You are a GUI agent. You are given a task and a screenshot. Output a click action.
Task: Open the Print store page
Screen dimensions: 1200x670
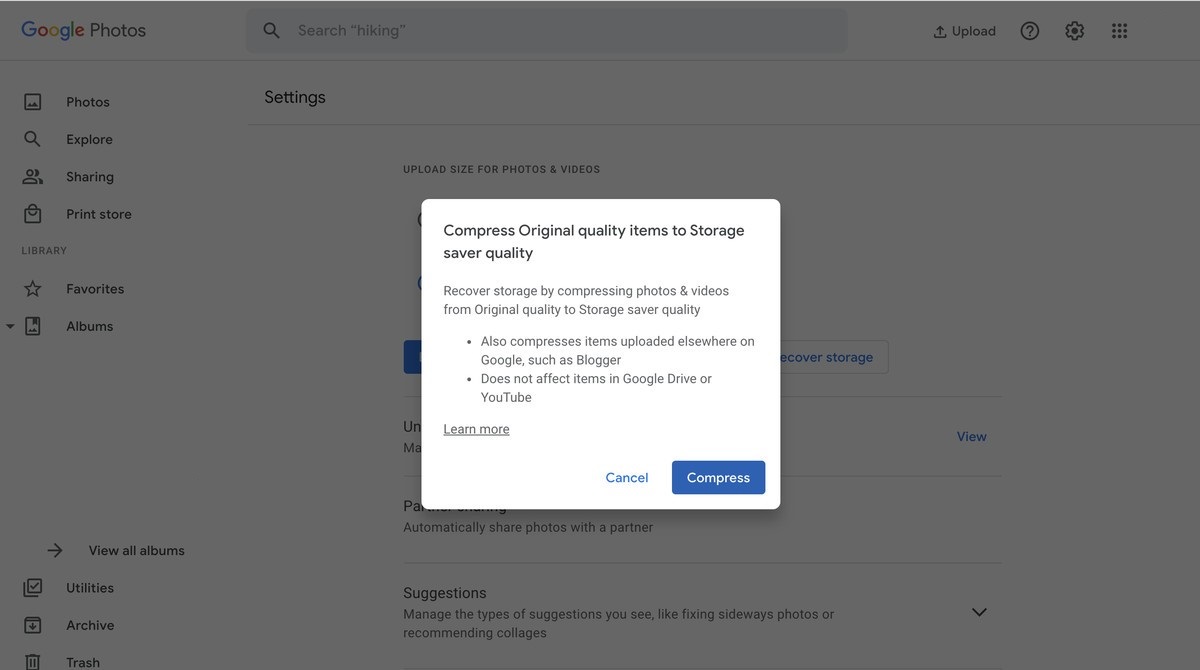pyautogui.click(x=98, y=214)
